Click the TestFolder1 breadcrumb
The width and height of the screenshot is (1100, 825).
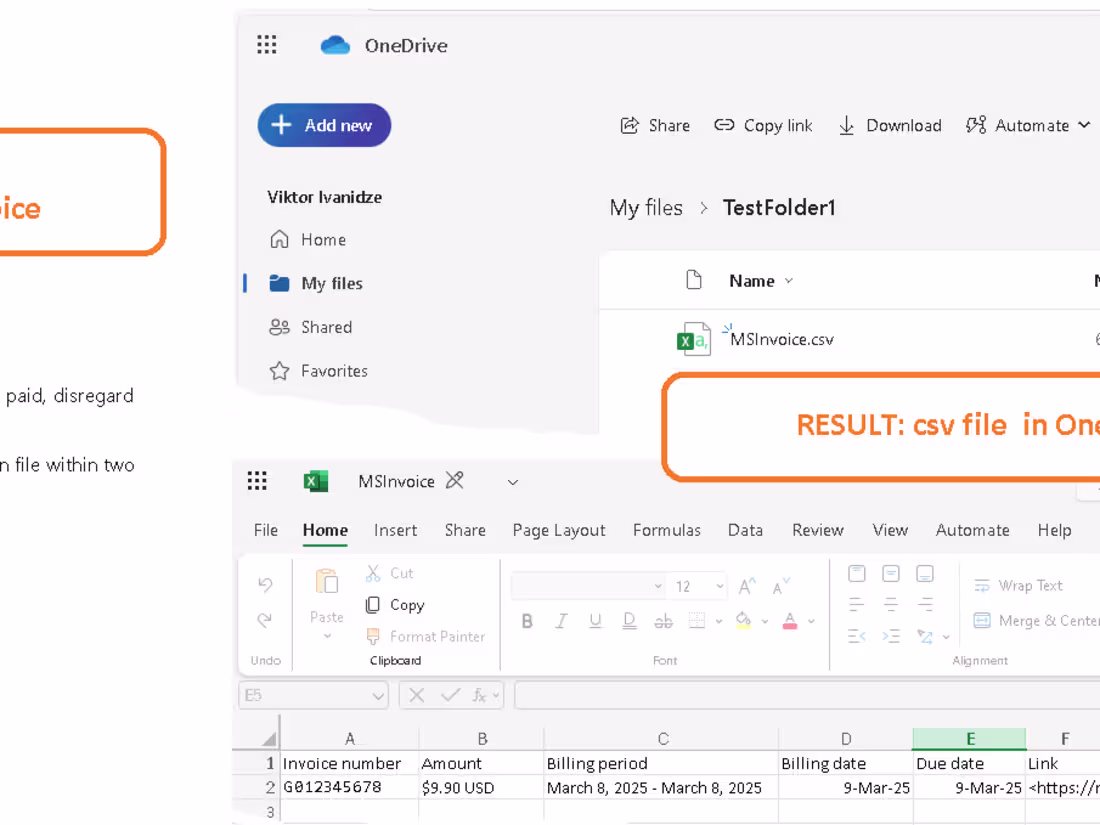[779, 208]
